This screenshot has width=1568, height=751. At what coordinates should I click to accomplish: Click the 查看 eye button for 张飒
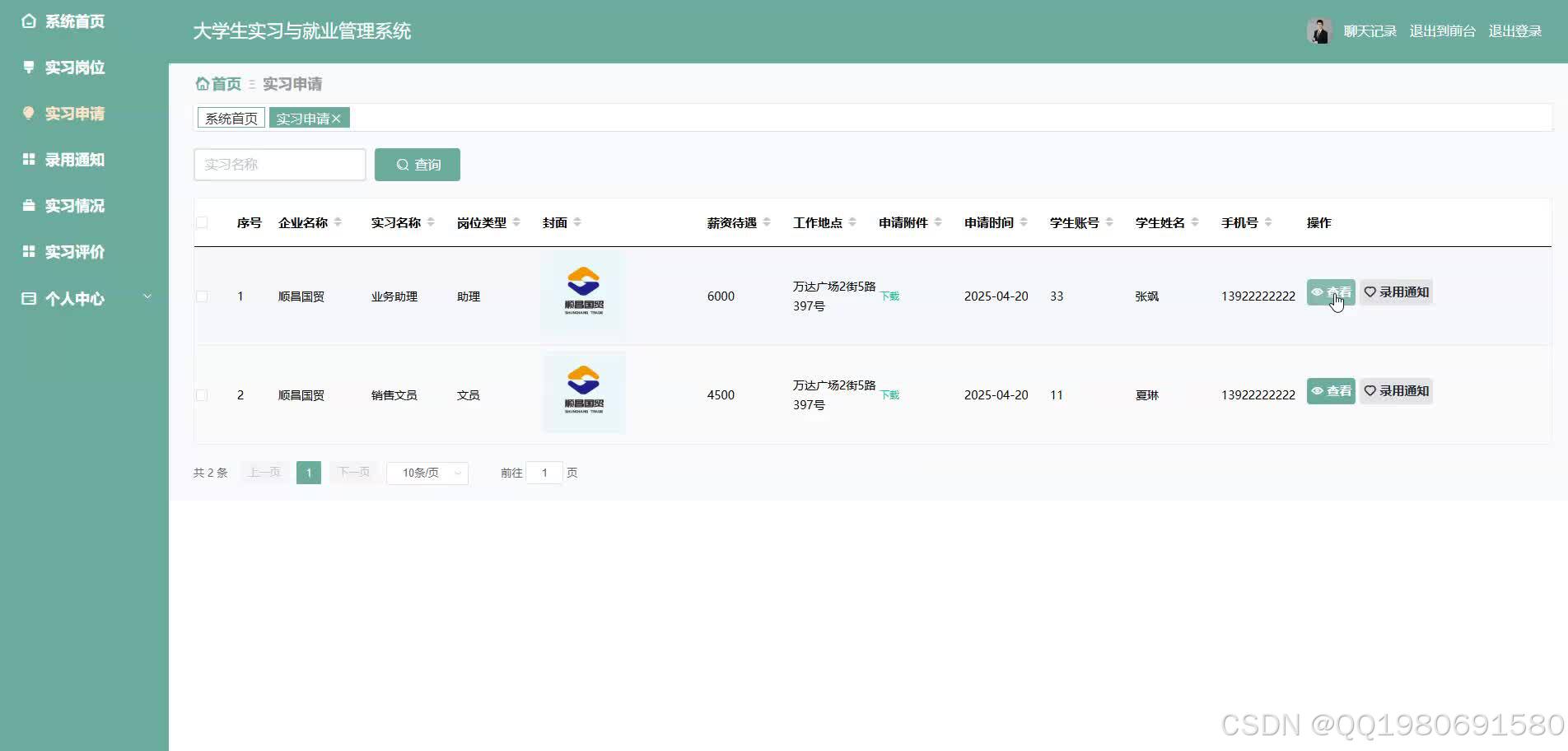click(1330, 292)
